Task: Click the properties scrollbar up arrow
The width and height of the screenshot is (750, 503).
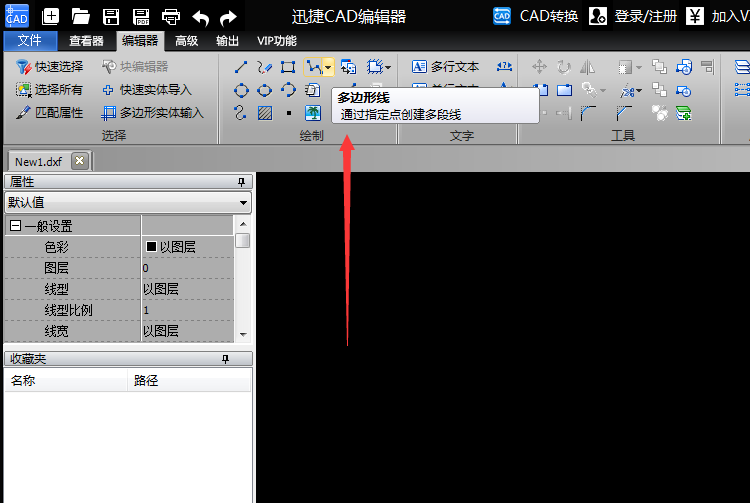Action: pos(243,224)
